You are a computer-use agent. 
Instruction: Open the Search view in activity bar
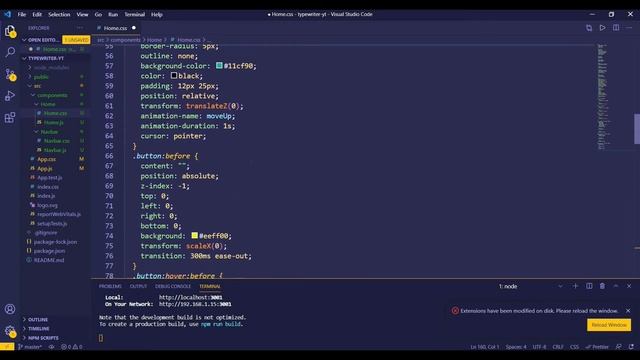coord(10,52)
